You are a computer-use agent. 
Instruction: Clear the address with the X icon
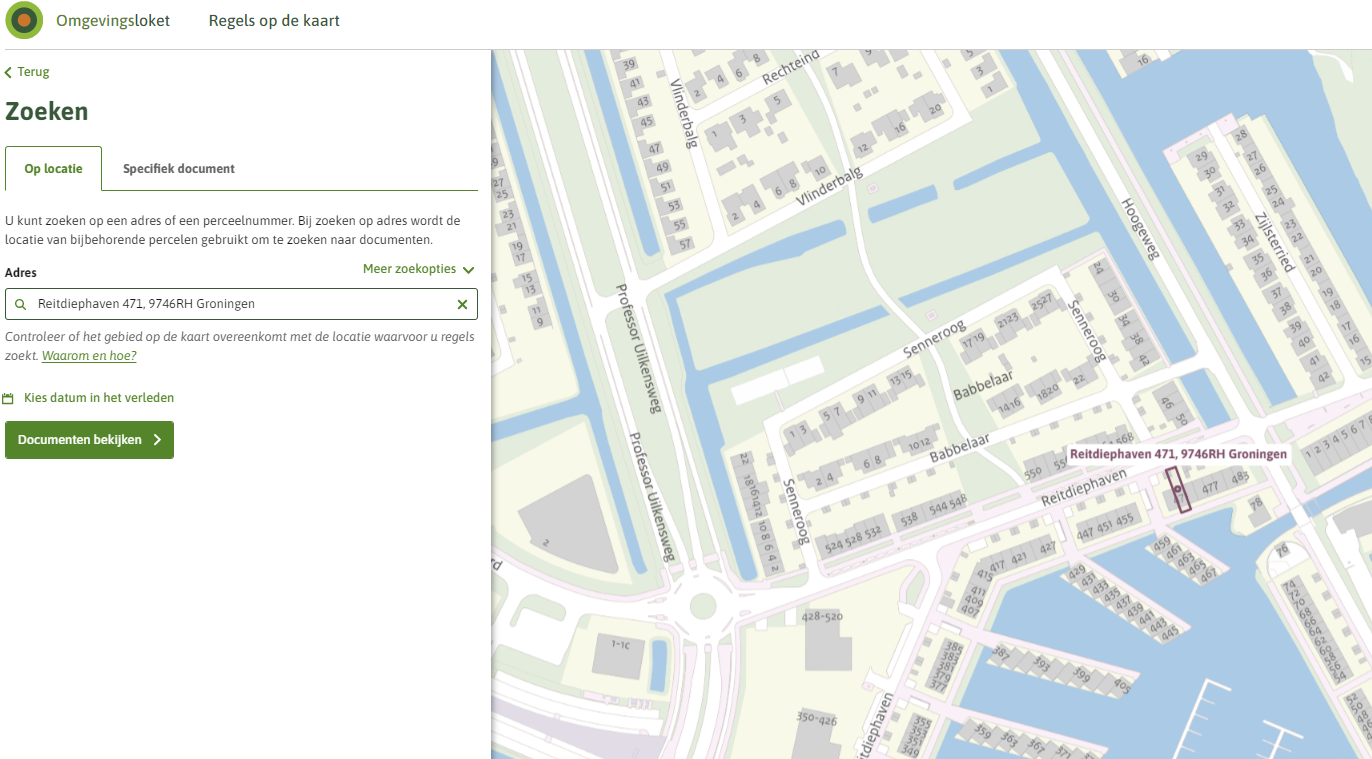[462, 304]
